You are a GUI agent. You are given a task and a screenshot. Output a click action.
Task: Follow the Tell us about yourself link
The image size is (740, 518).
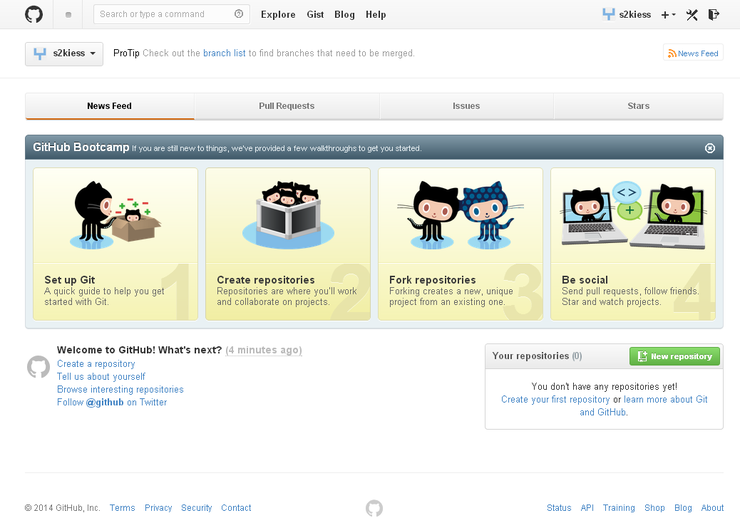[101, 376]
